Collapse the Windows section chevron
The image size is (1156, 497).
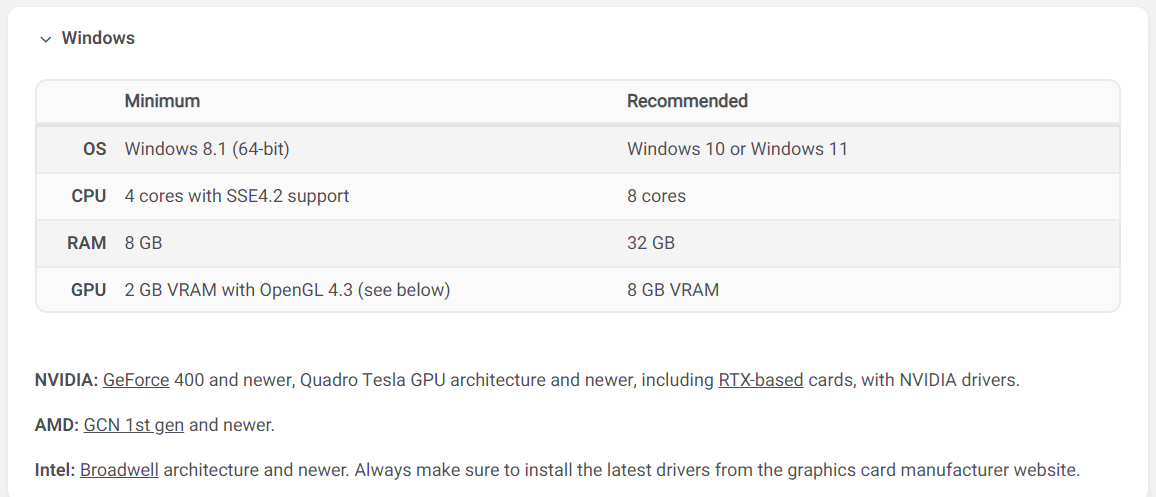coord(45,39)
